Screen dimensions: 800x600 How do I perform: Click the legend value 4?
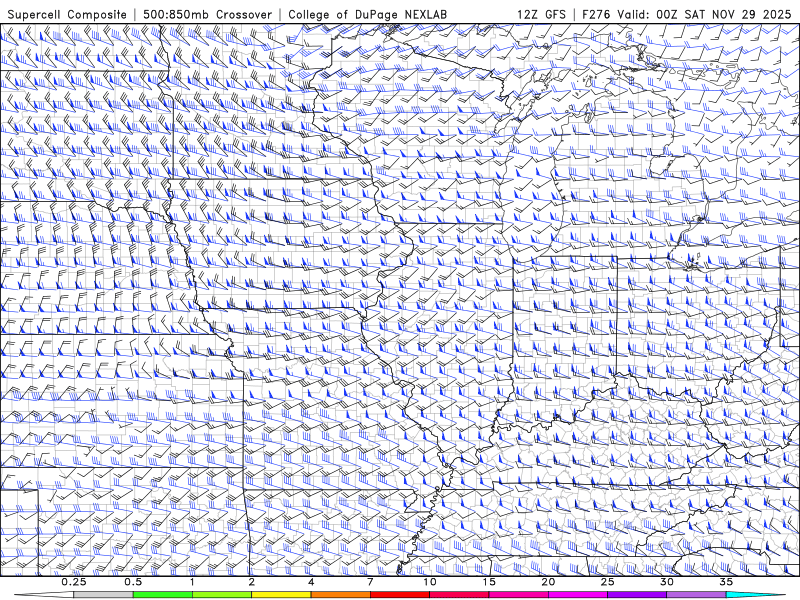(311, 582)
